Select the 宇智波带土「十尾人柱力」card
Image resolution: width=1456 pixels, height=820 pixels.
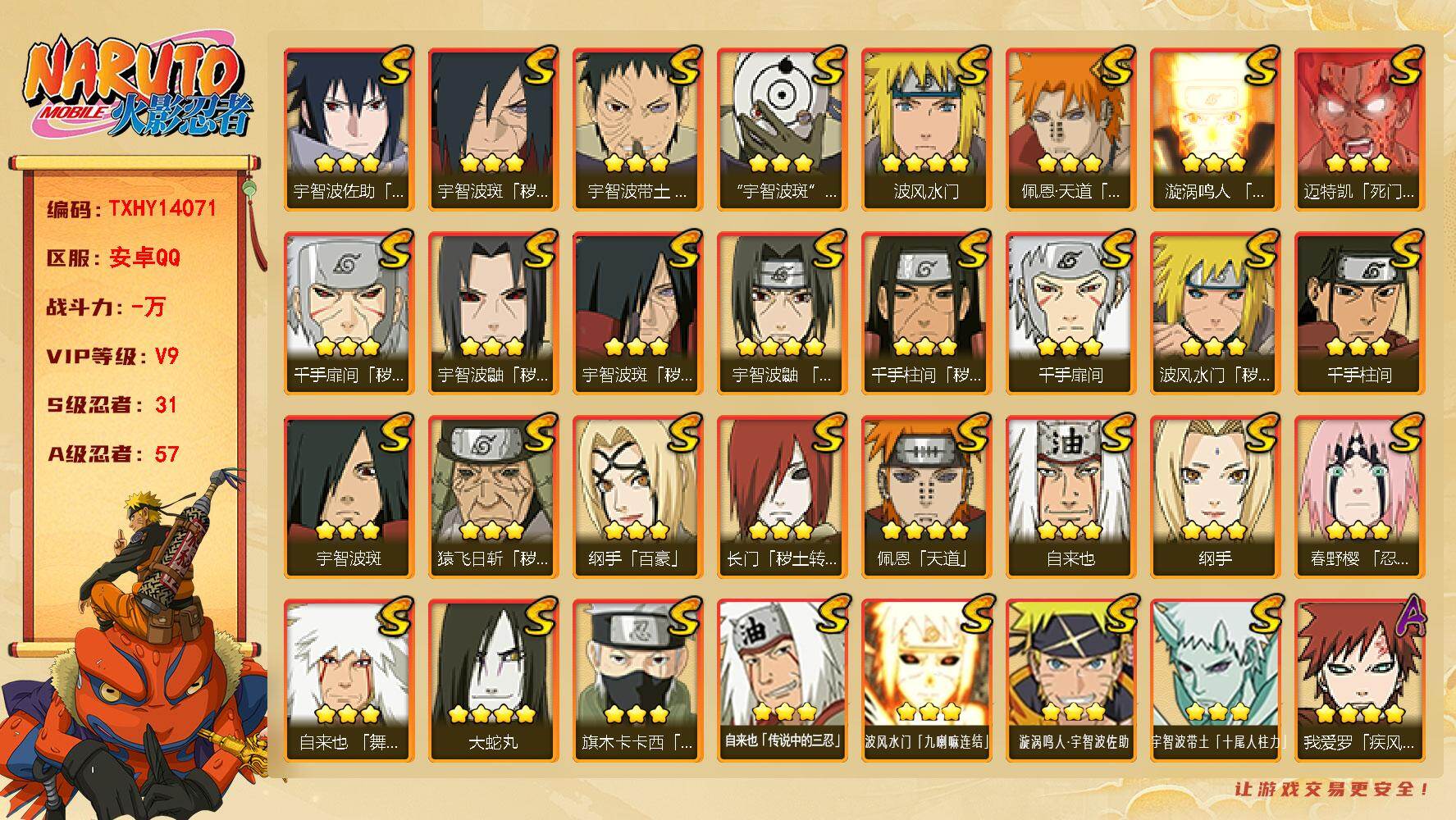pyautogui.click(x=1215, y=680)
